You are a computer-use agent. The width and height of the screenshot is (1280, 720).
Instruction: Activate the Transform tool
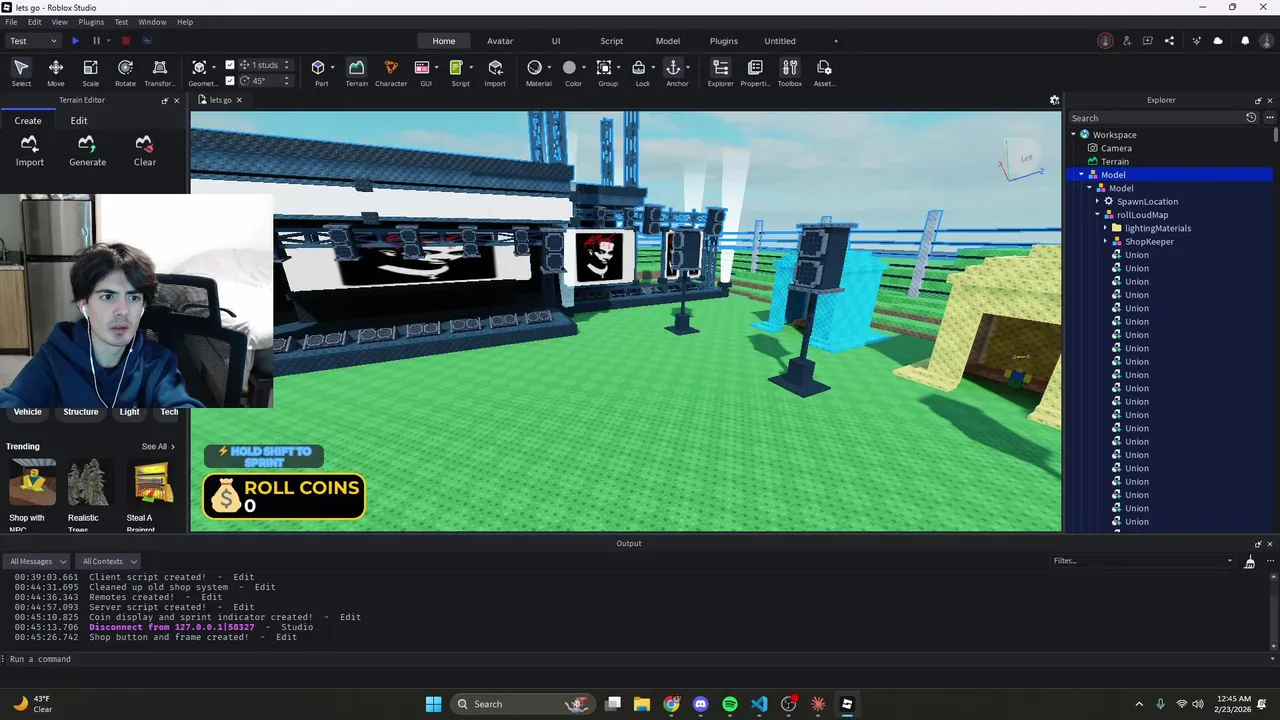(159, 72)
